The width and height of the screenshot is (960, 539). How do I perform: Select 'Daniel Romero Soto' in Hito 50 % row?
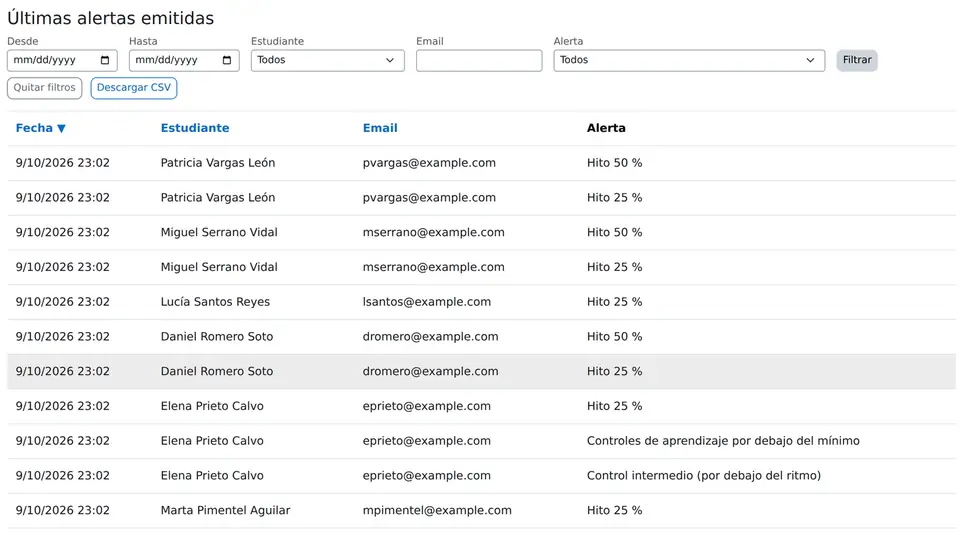pos(217,336)
